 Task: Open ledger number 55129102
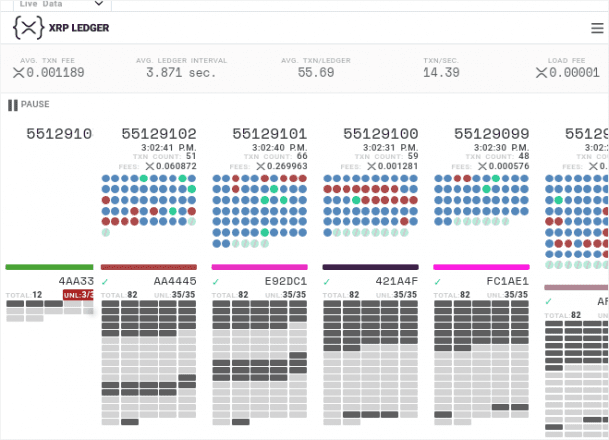(159, 134)
